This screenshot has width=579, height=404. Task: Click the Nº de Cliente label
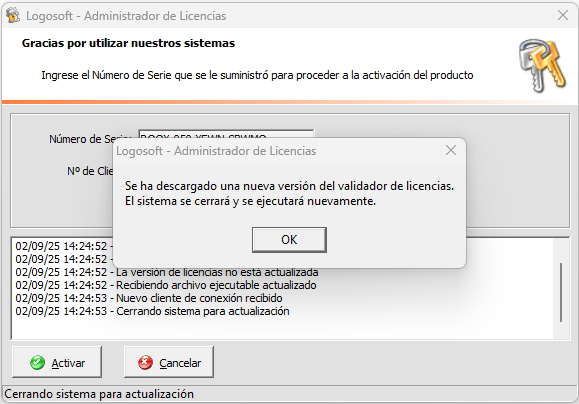click(90, 171)
